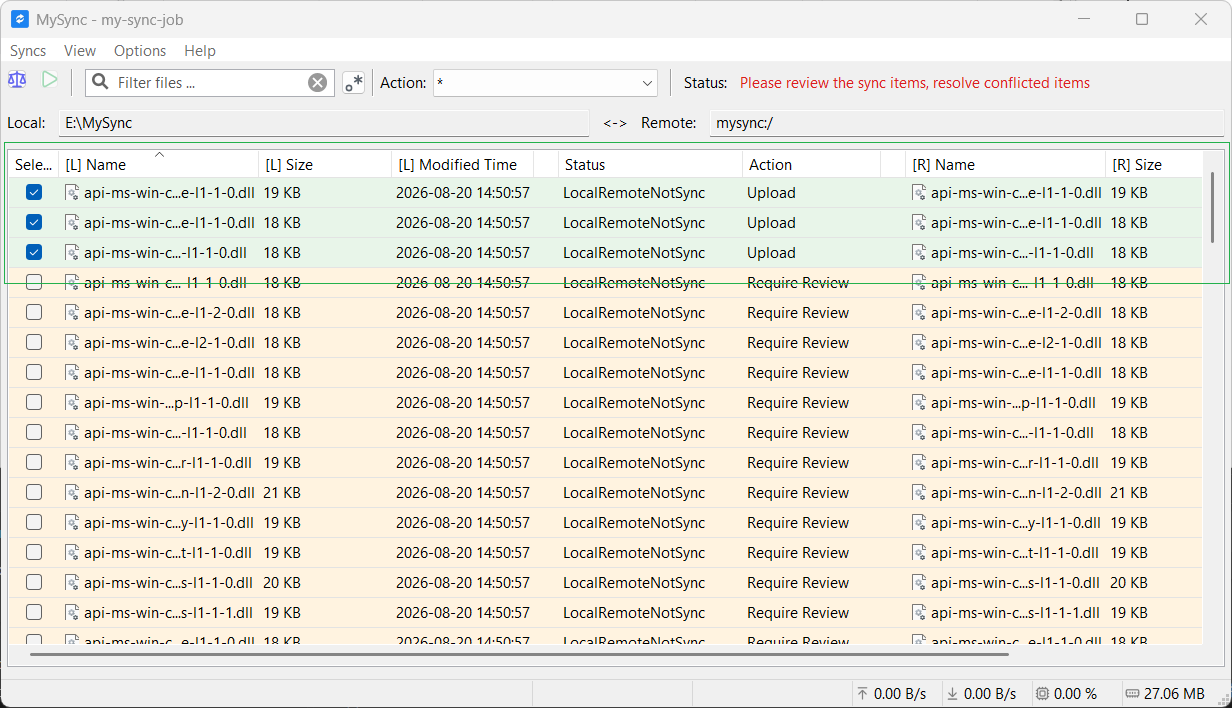Viewport: 1232px width, 708px height.
Task: Click the upload speed arrow icon in status bar
Action: pyautogui.click(x=862, y=693)
